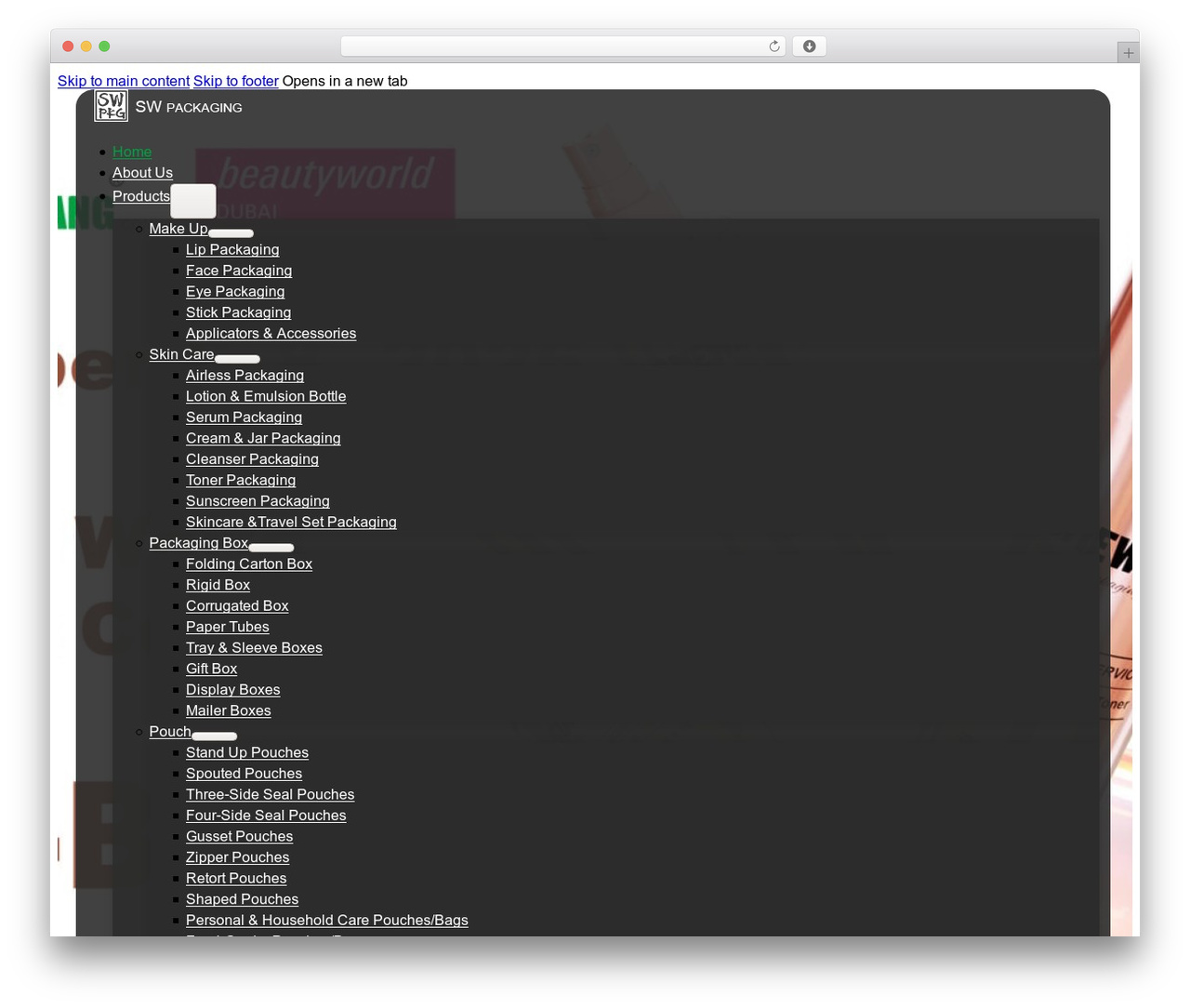Open Lip Packaging link
1190x1008 pixels.
click(232, 249)
